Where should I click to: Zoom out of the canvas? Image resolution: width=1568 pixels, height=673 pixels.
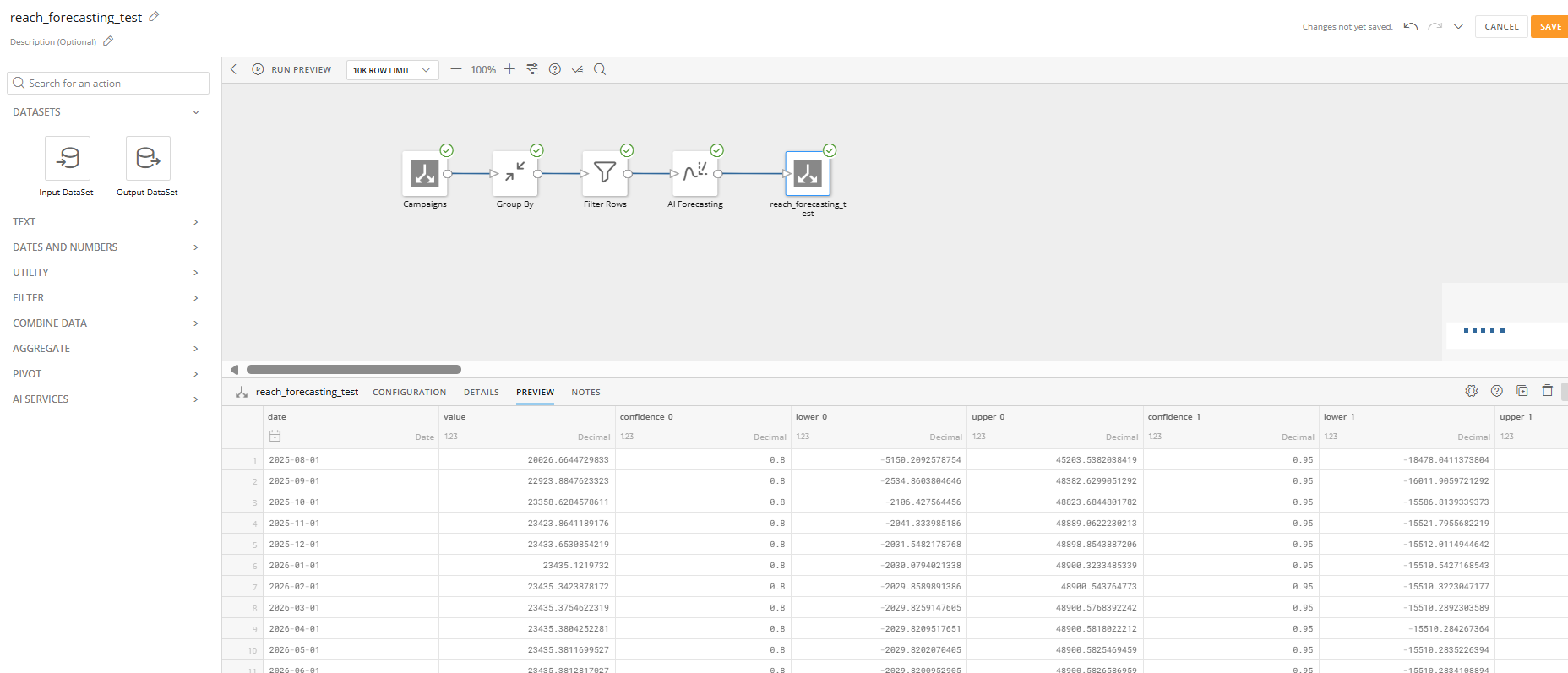tap(456, 69)
